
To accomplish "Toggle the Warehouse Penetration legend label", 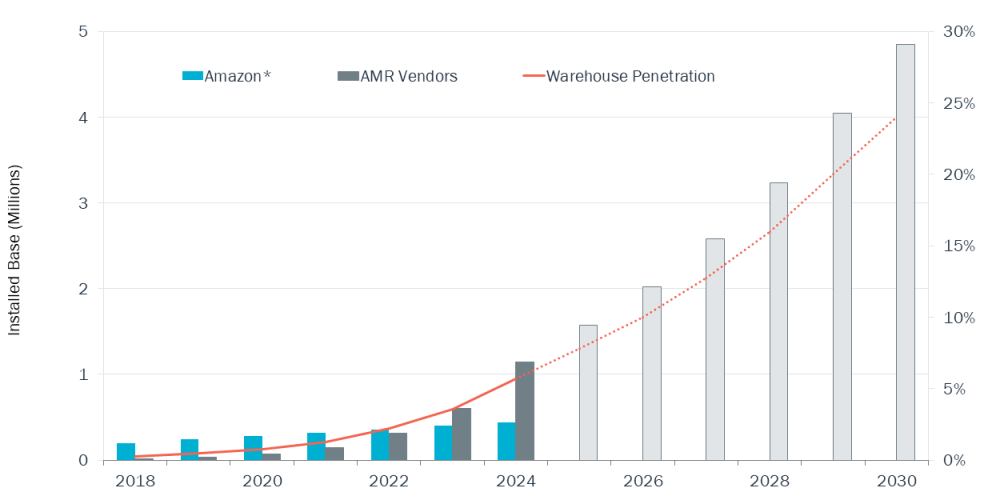I will [x=630, y=76].
